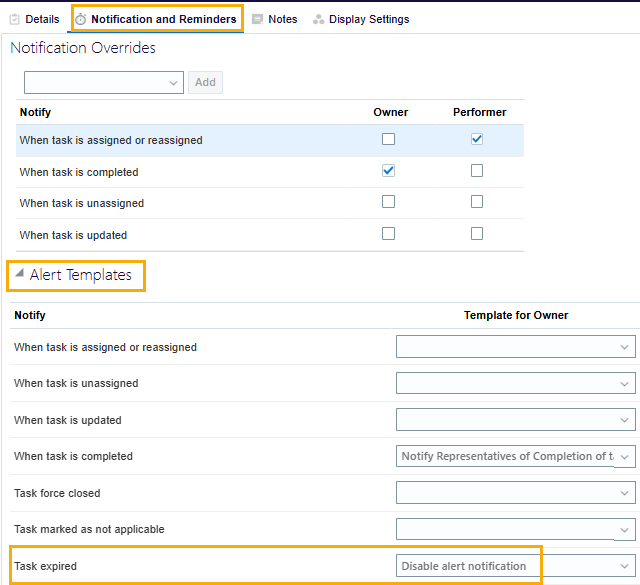Screen dimensions: 640x585
Task: Open the Display Settings tab
Action: (x=361, y=19)
